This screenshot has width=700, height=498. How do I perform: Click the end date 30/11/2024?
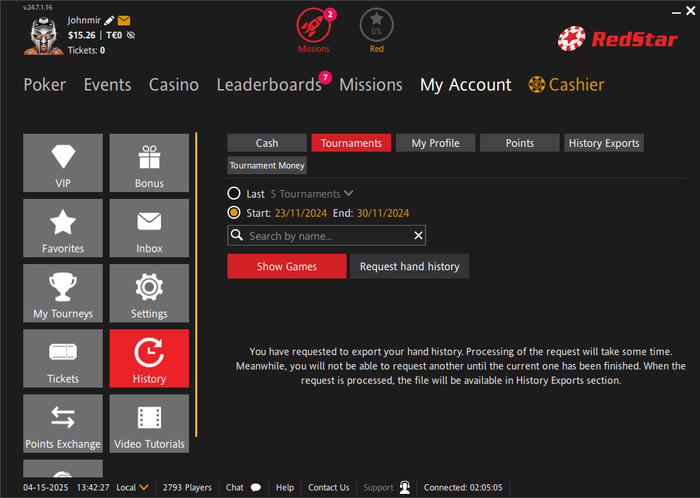(x=383, y=213)
